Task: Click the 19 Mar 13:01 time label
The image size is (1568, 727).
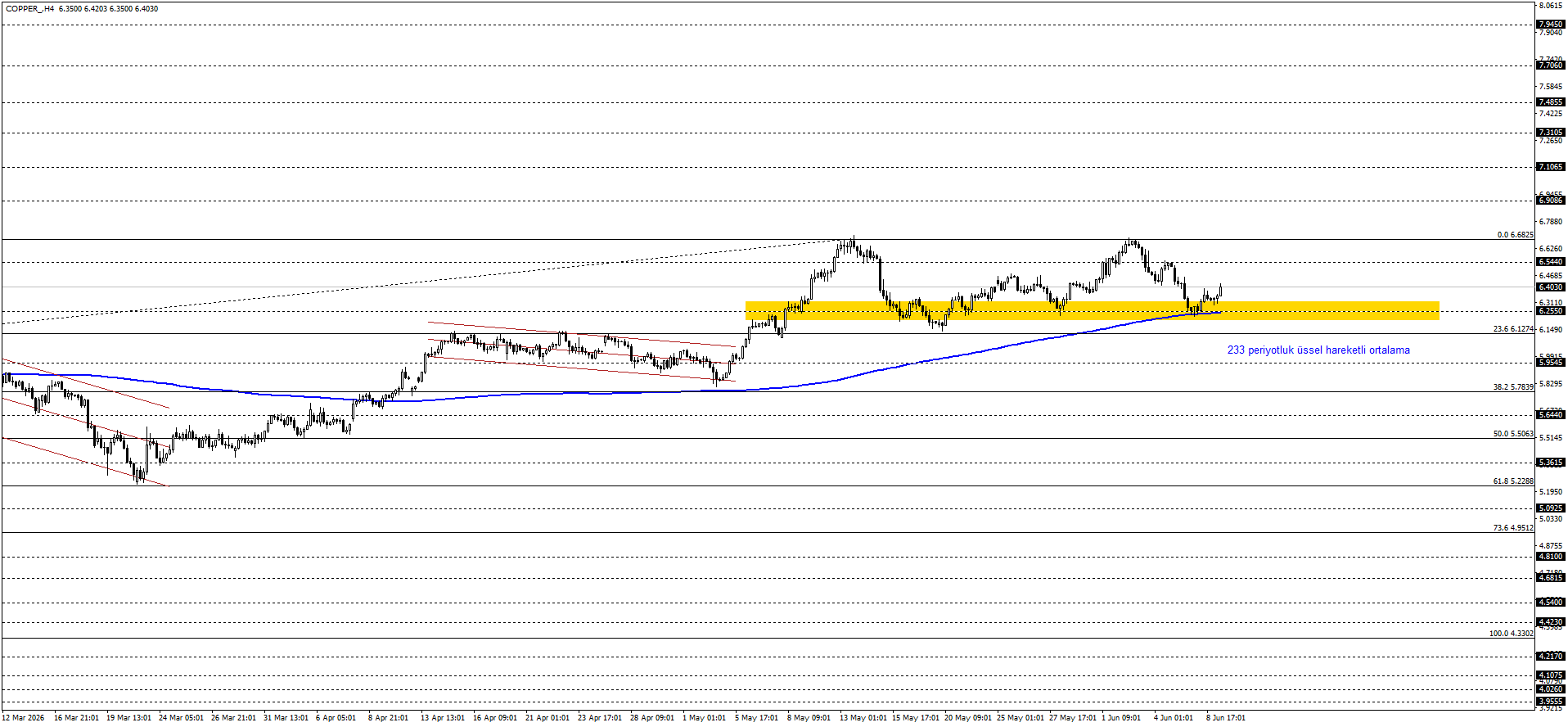Action: 129,718
